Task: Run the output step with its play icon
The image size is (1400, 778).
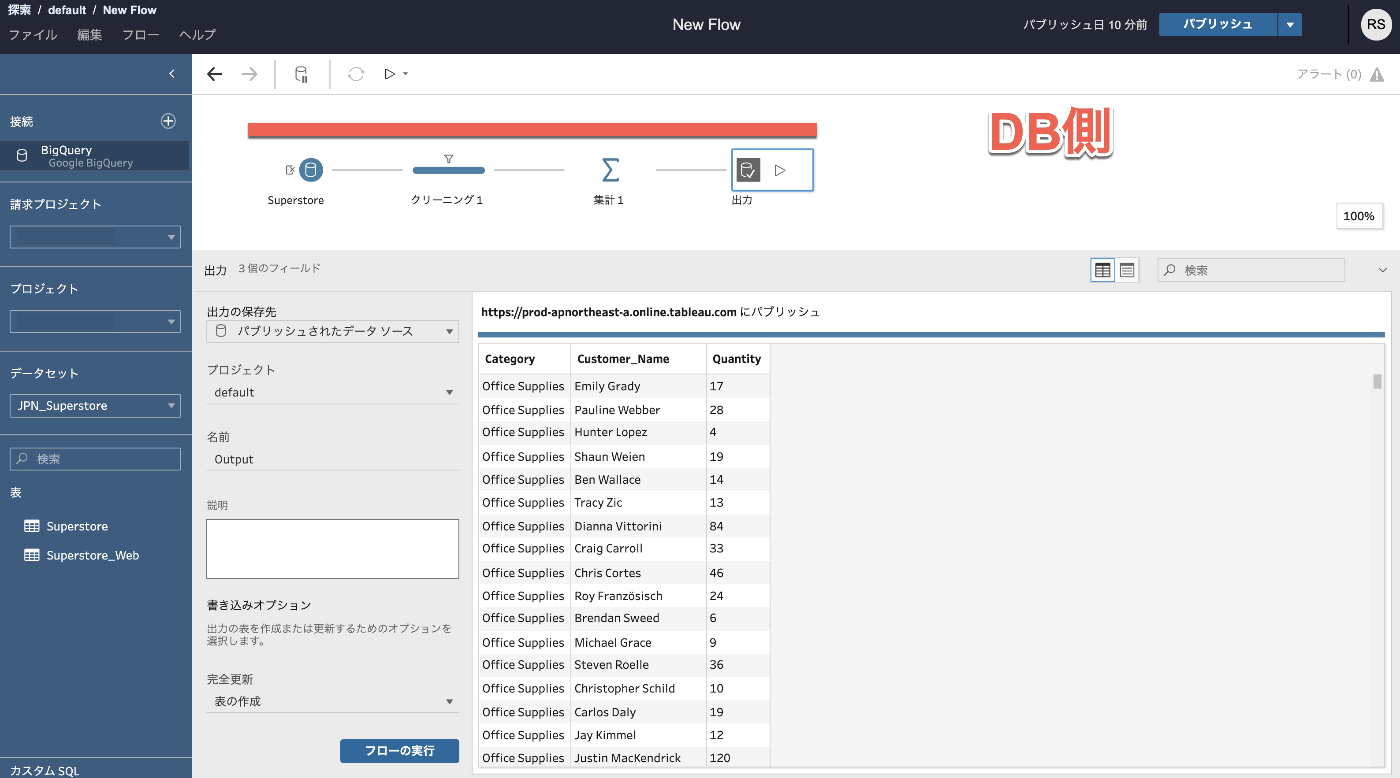Action: (780, 170)
